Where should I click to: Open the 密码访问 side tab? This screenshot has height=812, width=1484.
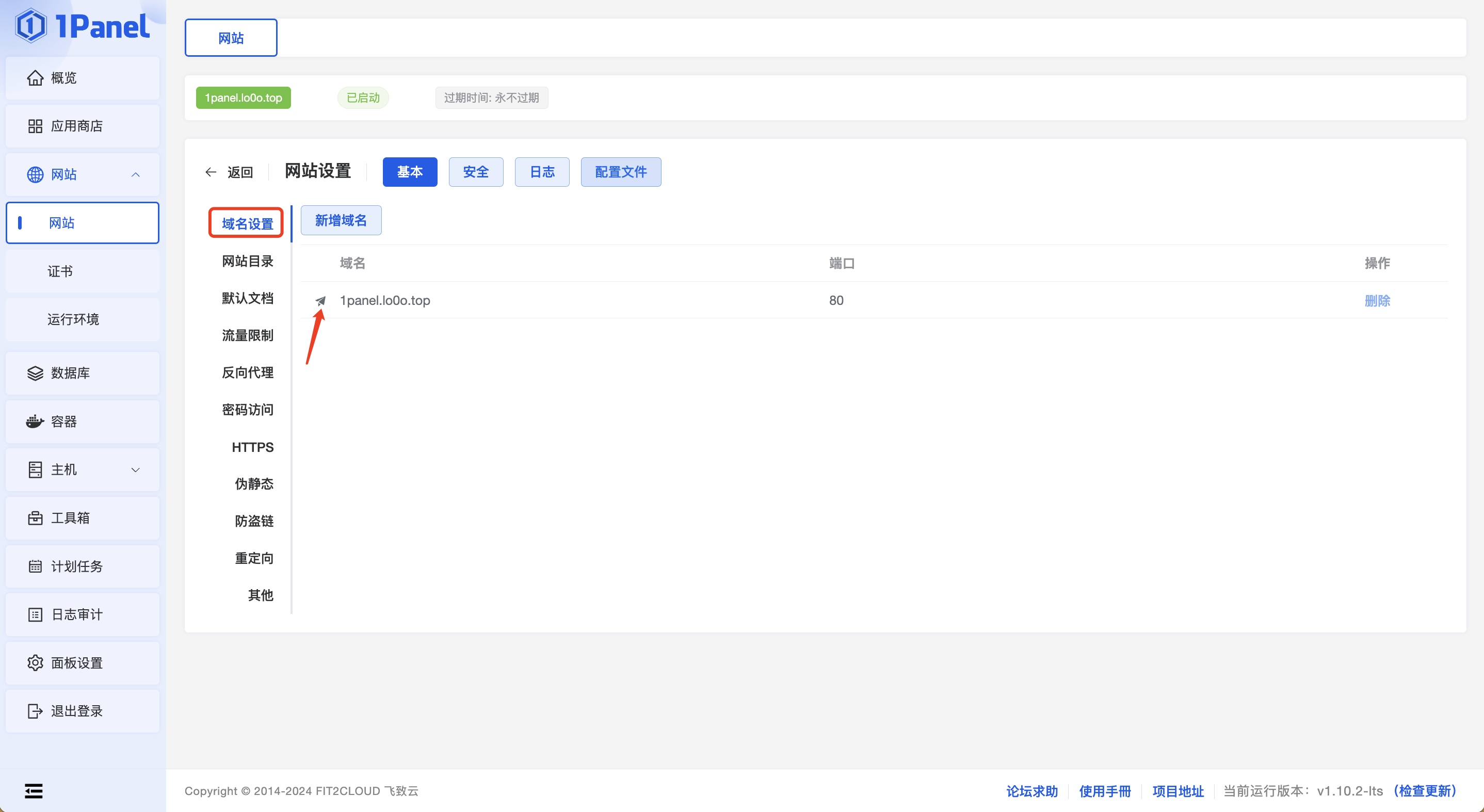248,410
